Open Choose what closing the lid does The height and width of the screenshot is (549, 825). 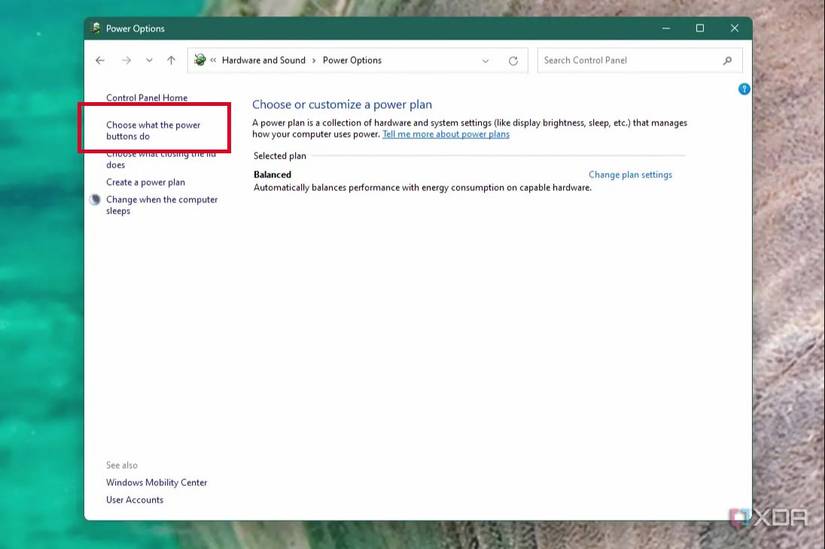pos(161,159)
